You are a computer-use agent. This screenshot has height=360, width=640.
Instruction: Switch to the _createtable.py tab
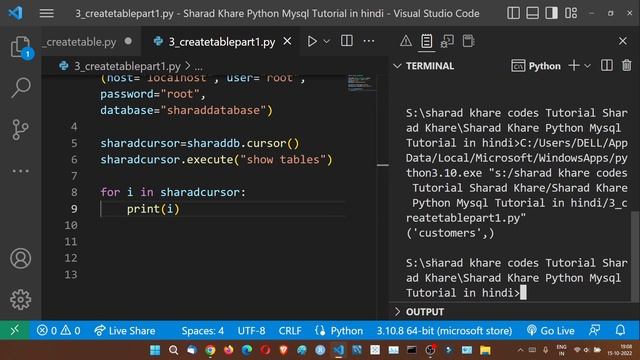(81, 42)
